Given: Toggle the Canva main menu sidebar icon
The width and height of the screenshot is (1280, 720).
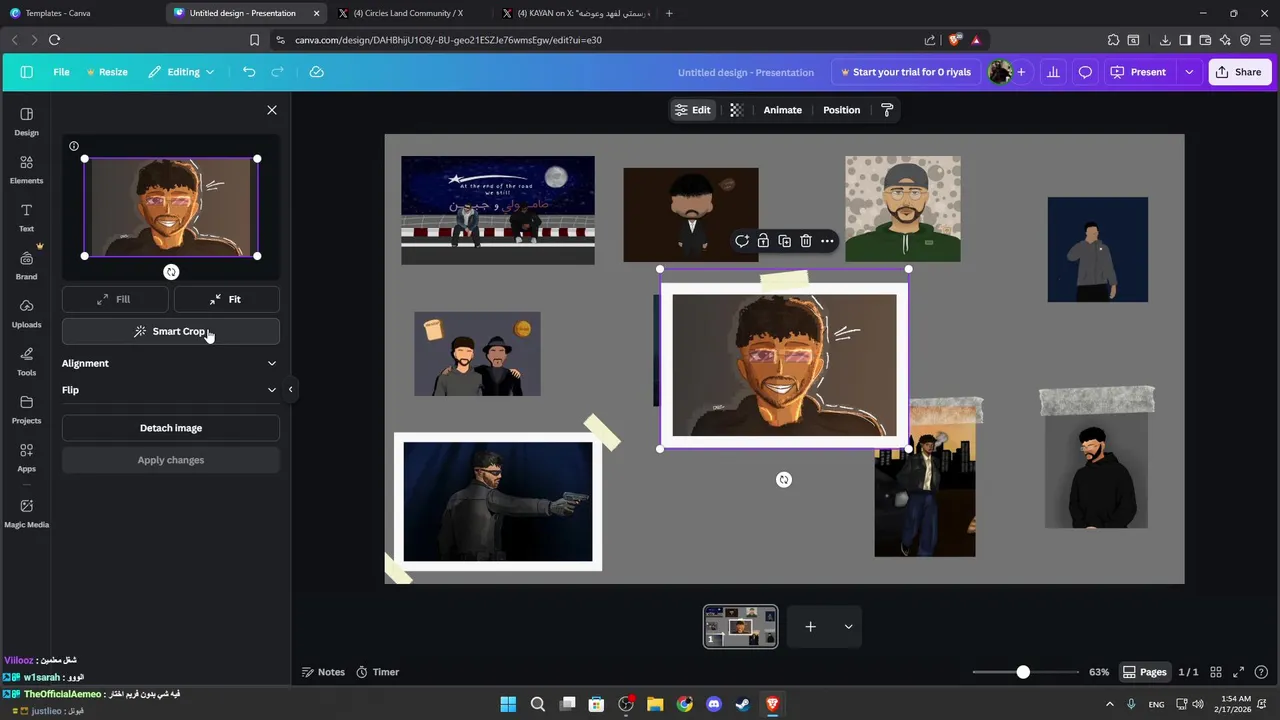Looking at the screenshot, I should click(26, 72).
